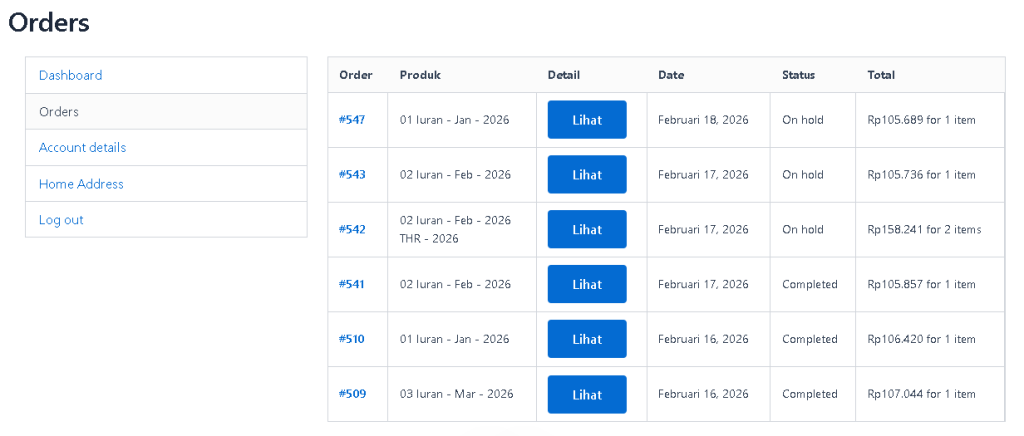Screen dimensions: 1024x436
Task: Click the Status column header
Action: pyautogui.click(x=799, y=75)
